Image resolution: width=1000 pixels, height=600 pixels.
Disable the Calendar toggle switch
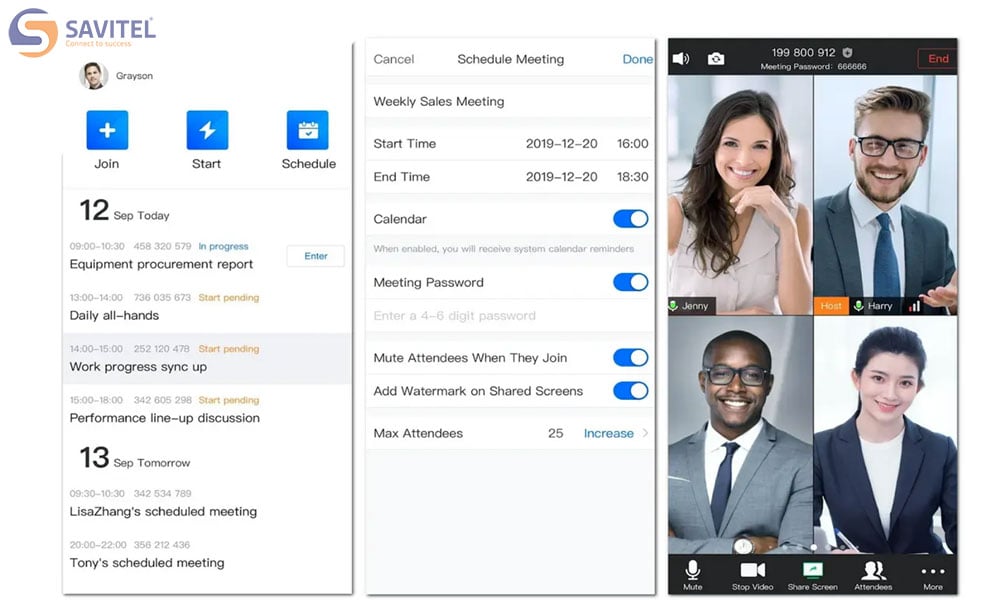pos(630,219)
